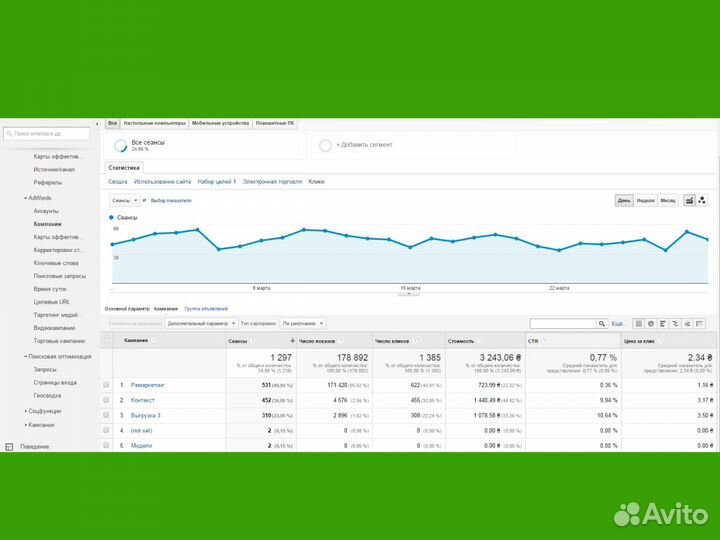Toggle the select-all checkbox in table header
Screen dimensions: 720x540
(106, 340)
